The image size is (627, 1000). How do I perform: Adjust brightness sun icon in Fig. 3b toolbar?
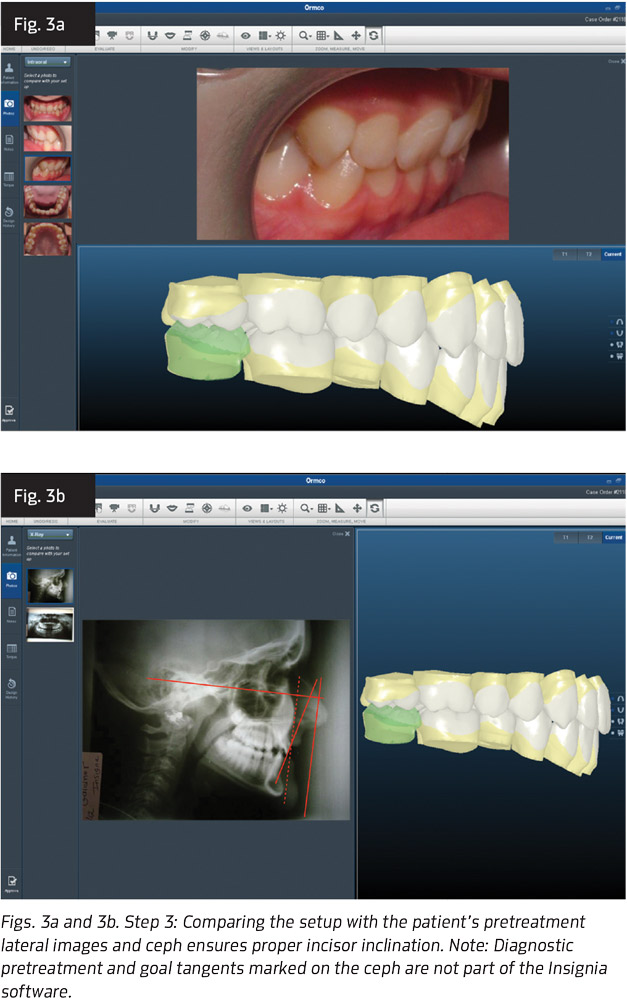pos(279,509)
